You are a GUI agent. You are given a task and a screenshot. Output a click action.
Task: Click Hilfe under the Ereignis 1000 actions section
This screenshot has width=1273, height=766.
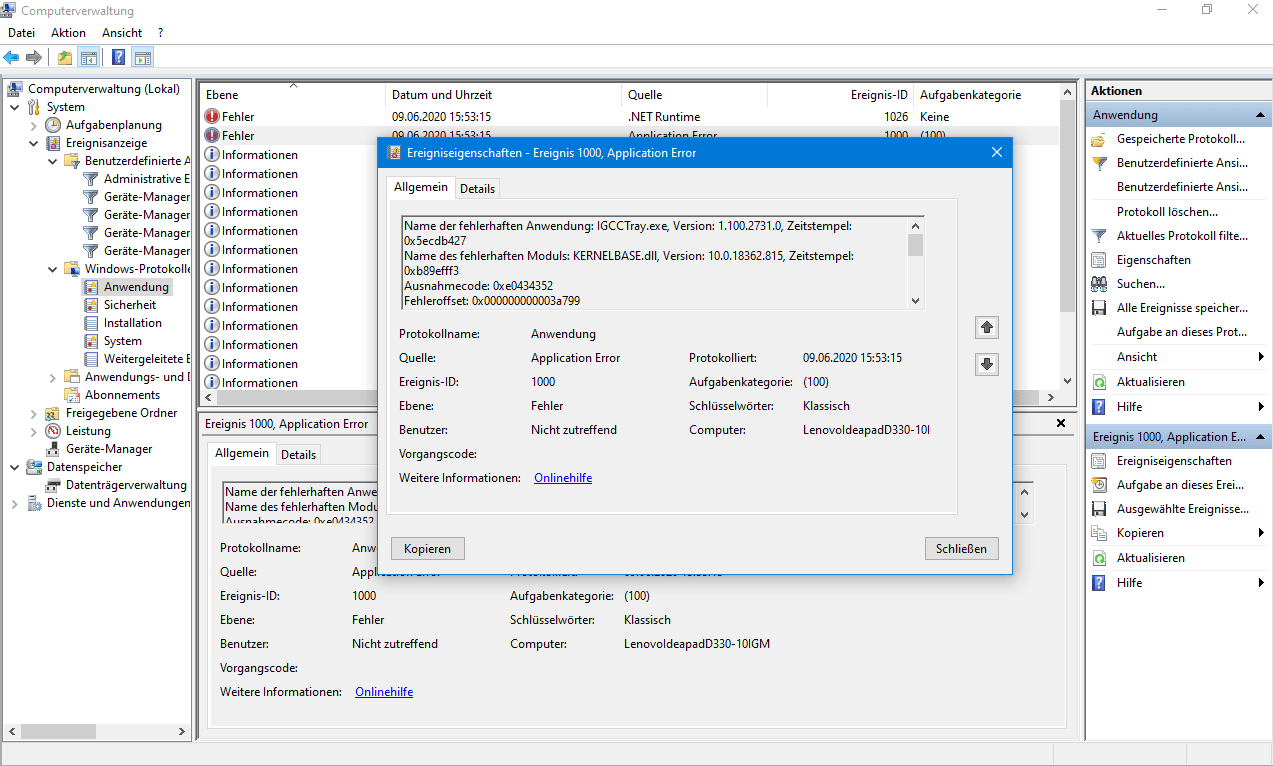pyautogui.click(x=1129, y=583)
